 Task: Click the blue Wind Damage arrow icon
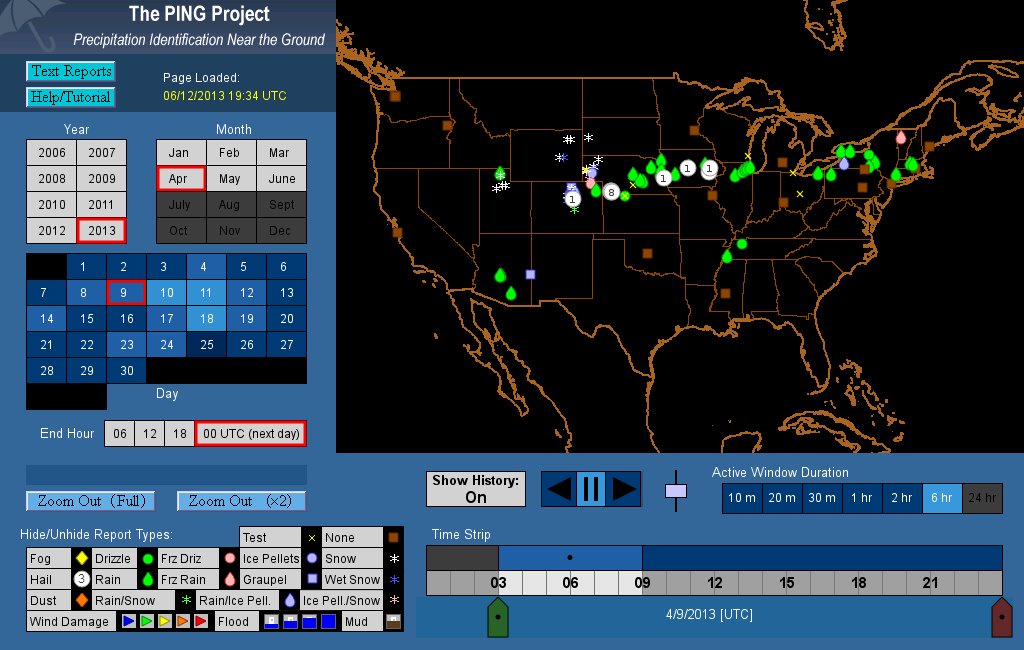(x=128, y=622)
